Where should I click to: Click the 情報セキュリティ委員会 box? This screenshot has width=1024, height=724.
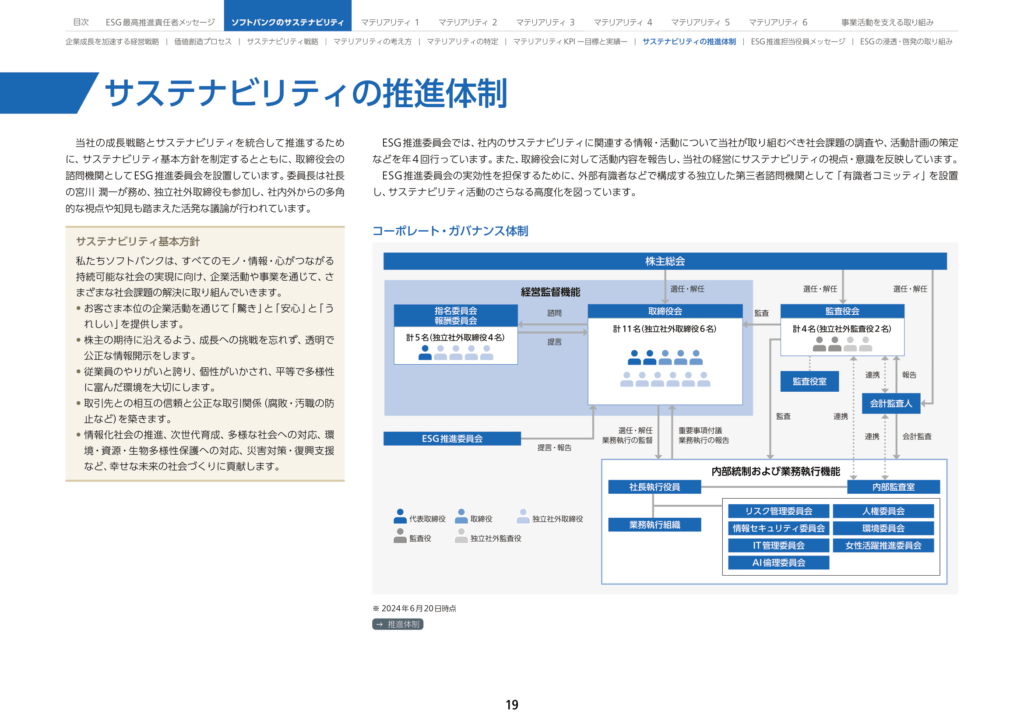(778, 528)
